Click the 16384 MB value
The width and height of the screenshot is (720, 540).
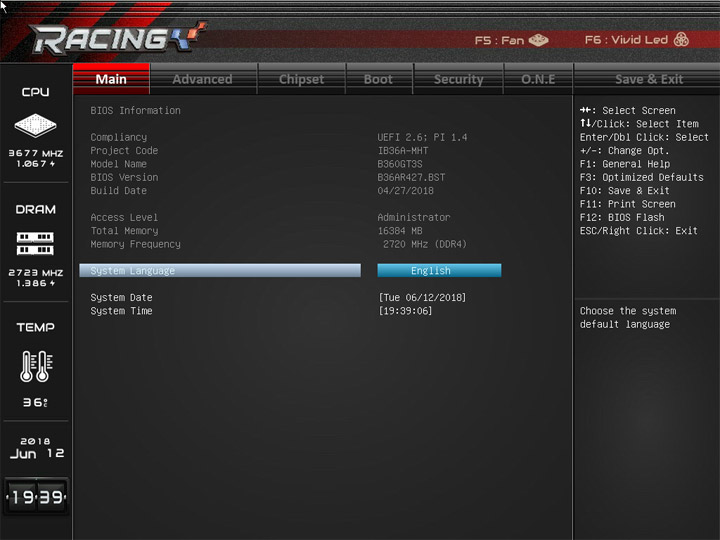399,231
